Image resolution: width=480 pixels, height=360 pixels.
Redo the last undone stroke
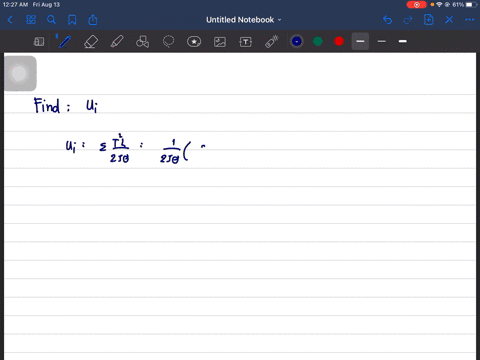407,20
